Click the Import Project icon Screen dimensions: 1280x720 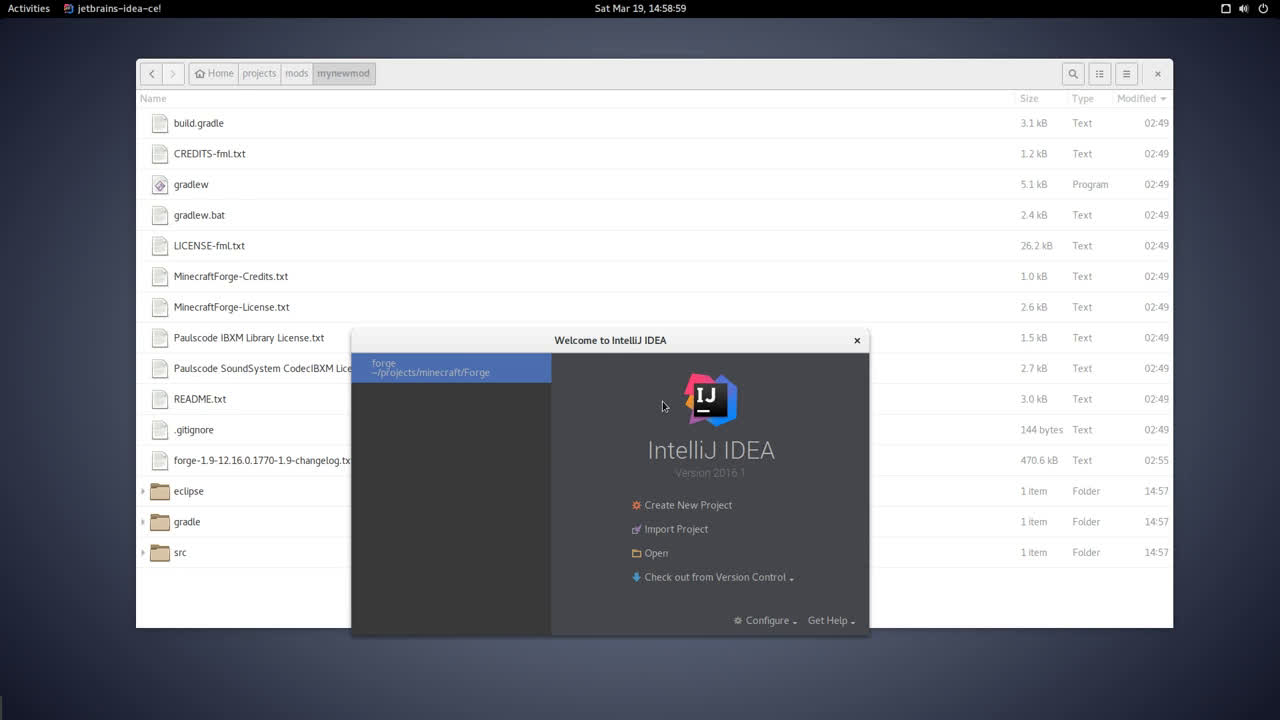tap(636, 529)
